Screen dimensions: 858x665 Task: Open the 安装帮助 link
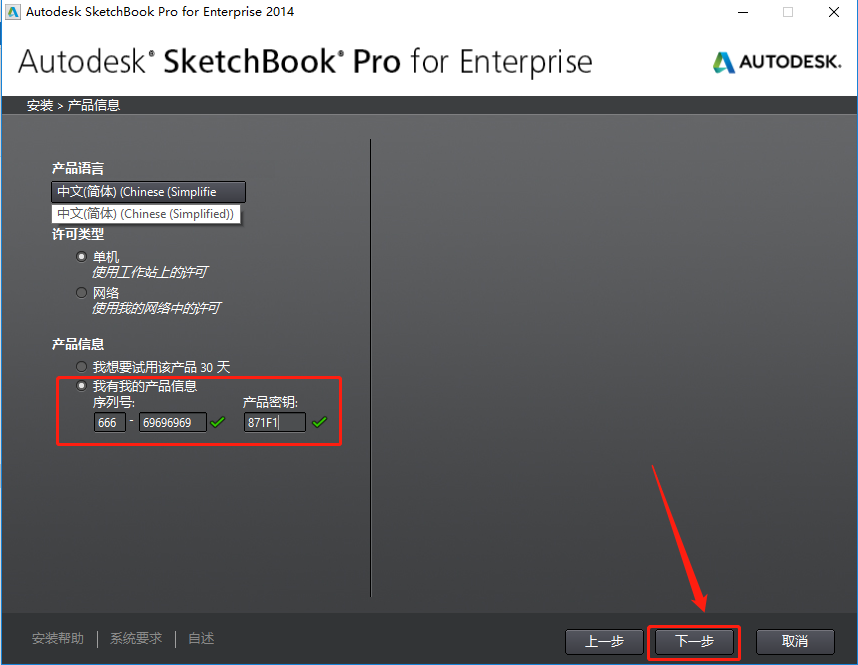(x=58, y=638)
